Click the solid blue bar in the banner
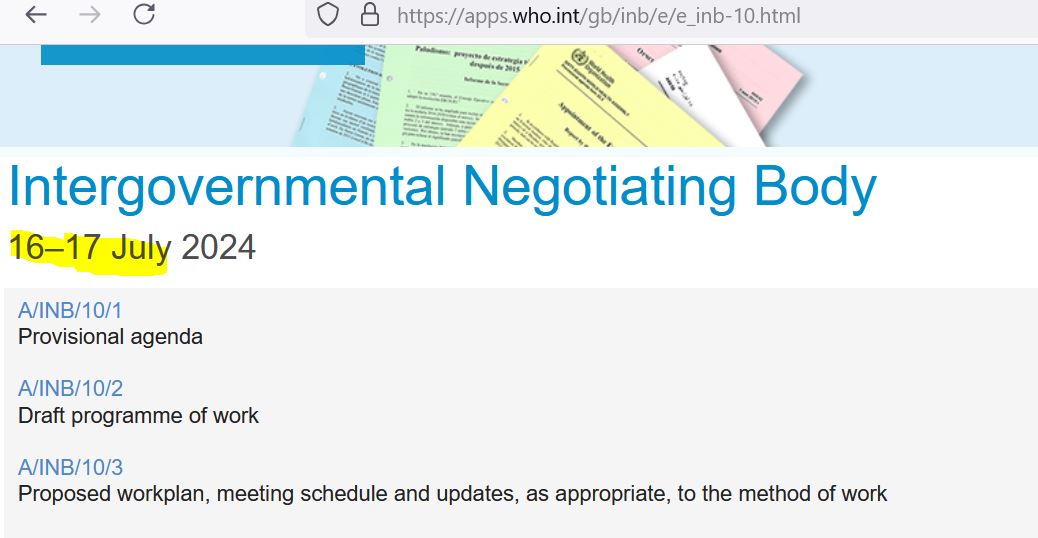Viewport: 1038px width, 538px height. tap(202, 54)
